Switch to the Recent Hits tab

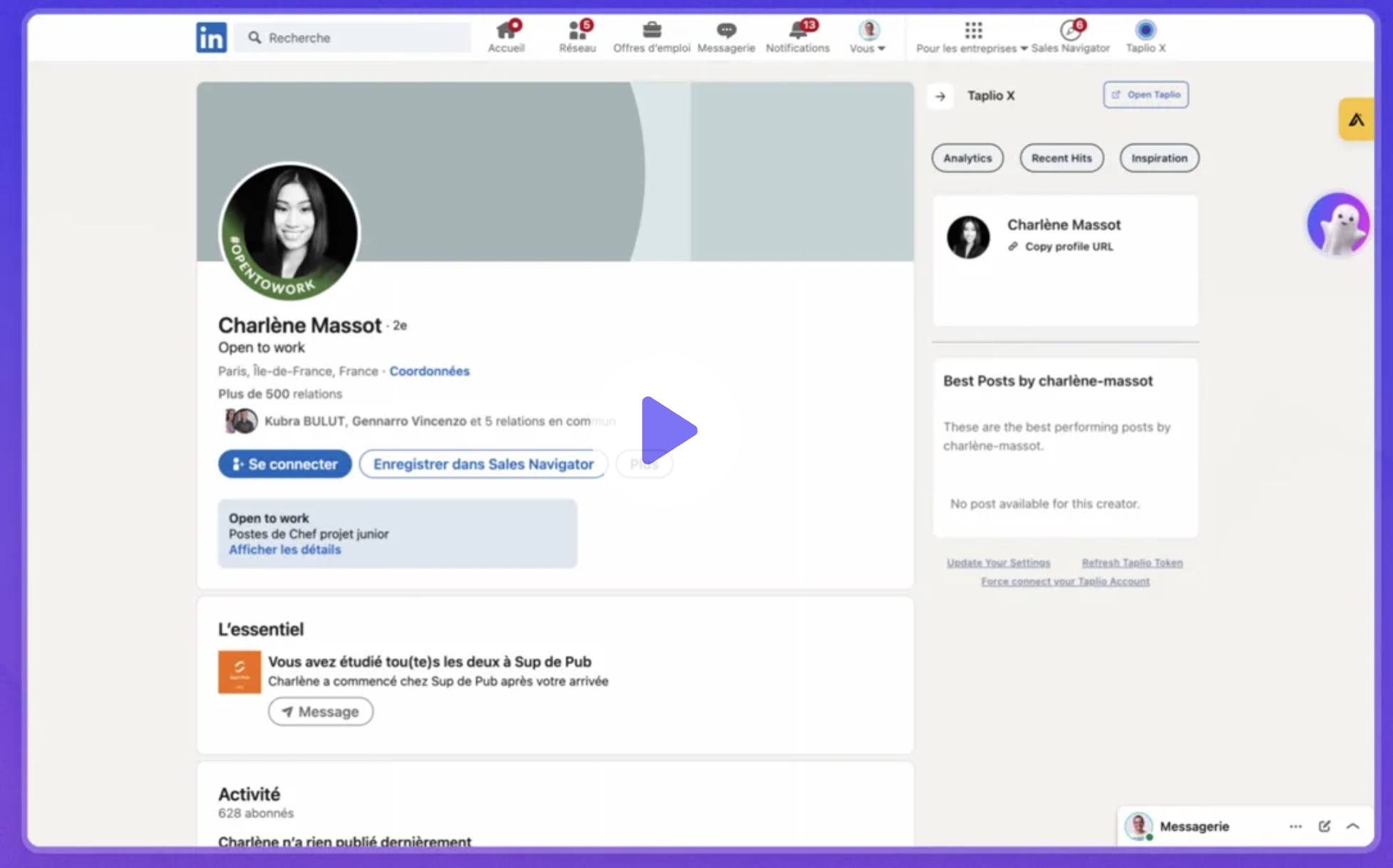[x=1062, y=157]
